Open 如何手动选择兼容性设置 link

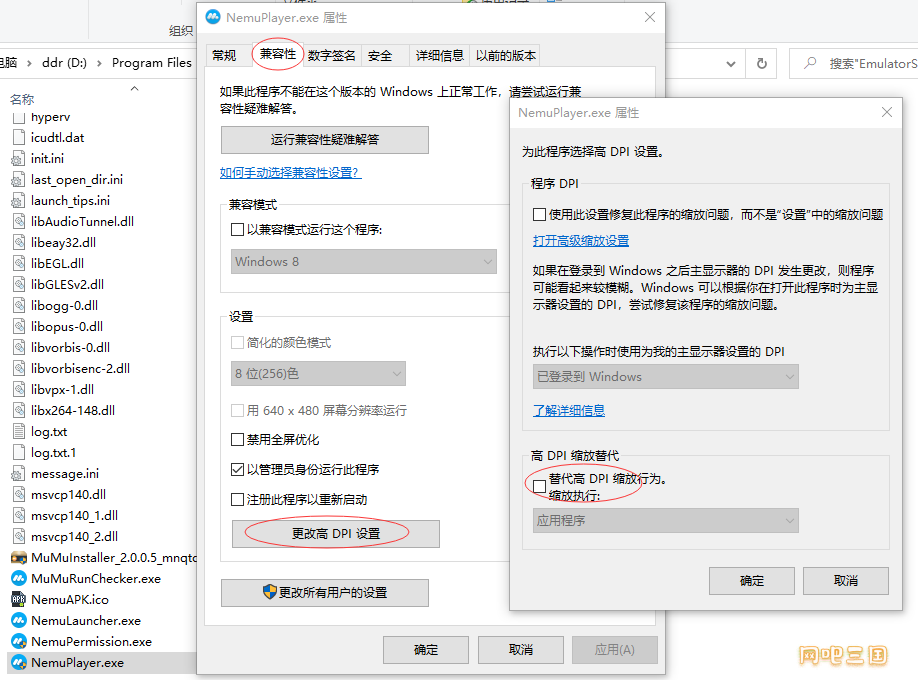(x=290, y=172)
